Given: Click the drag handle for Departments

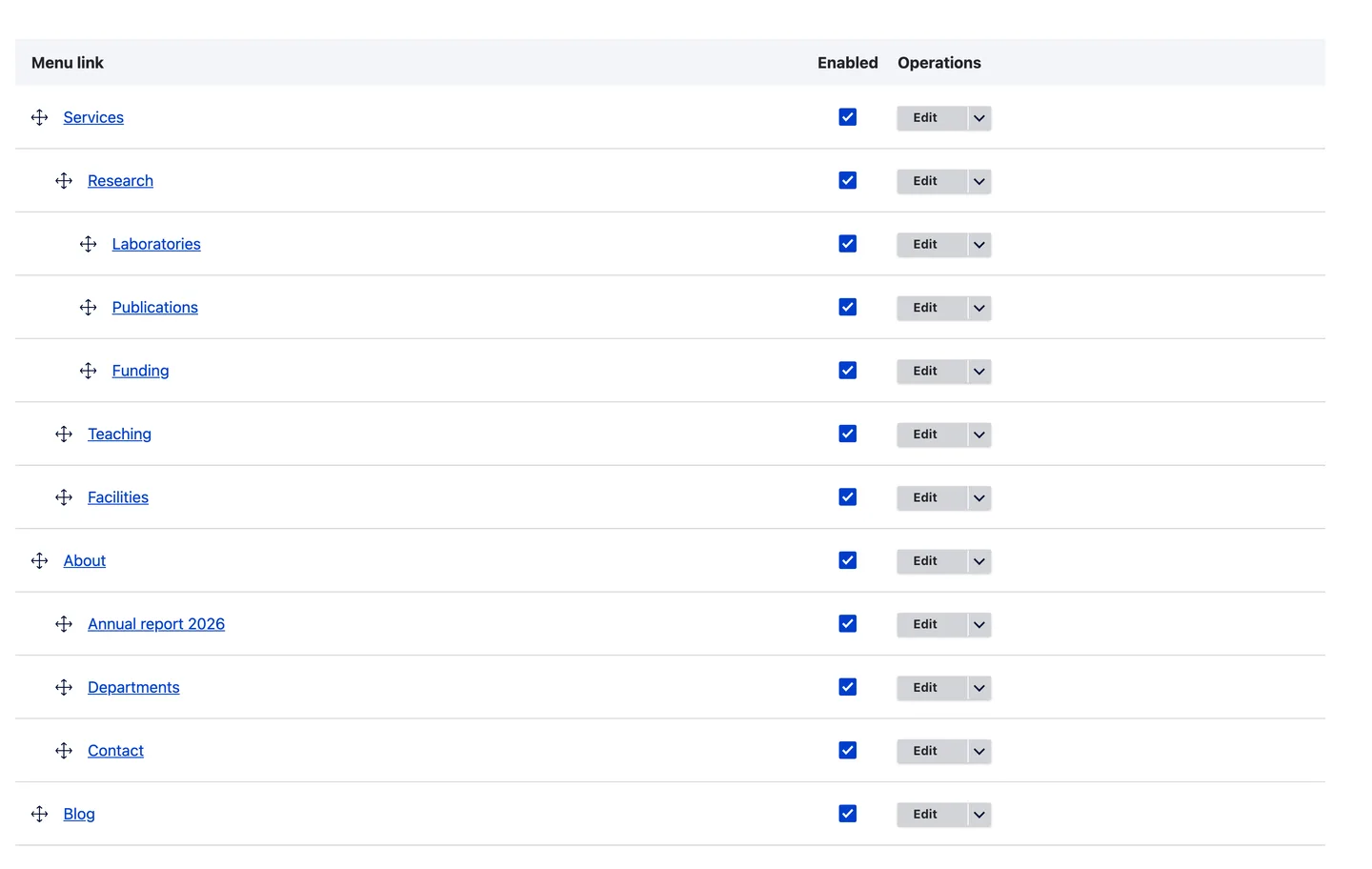Looking at the screenshot, I should [64, 688].
